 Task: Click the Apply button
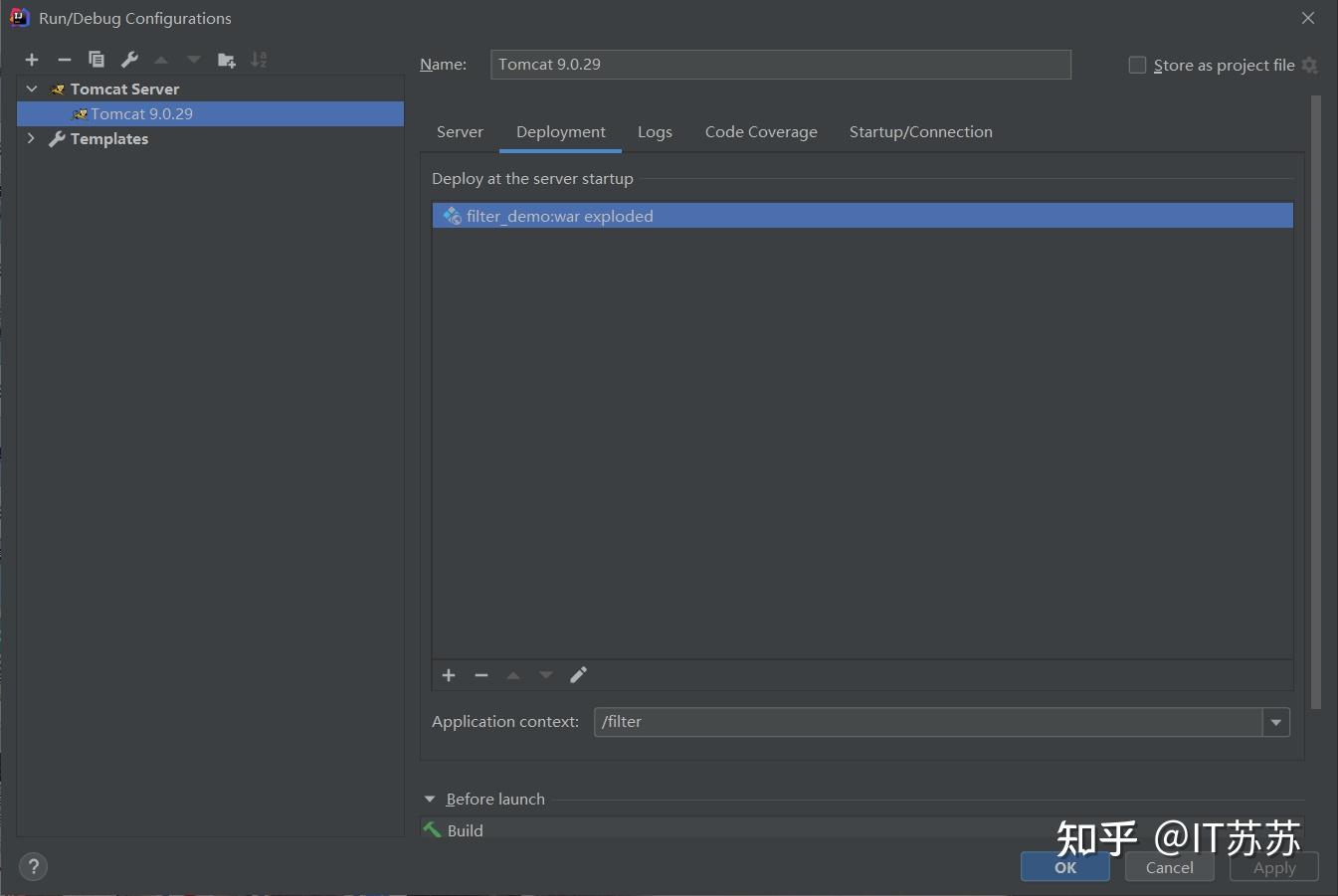1274,867
